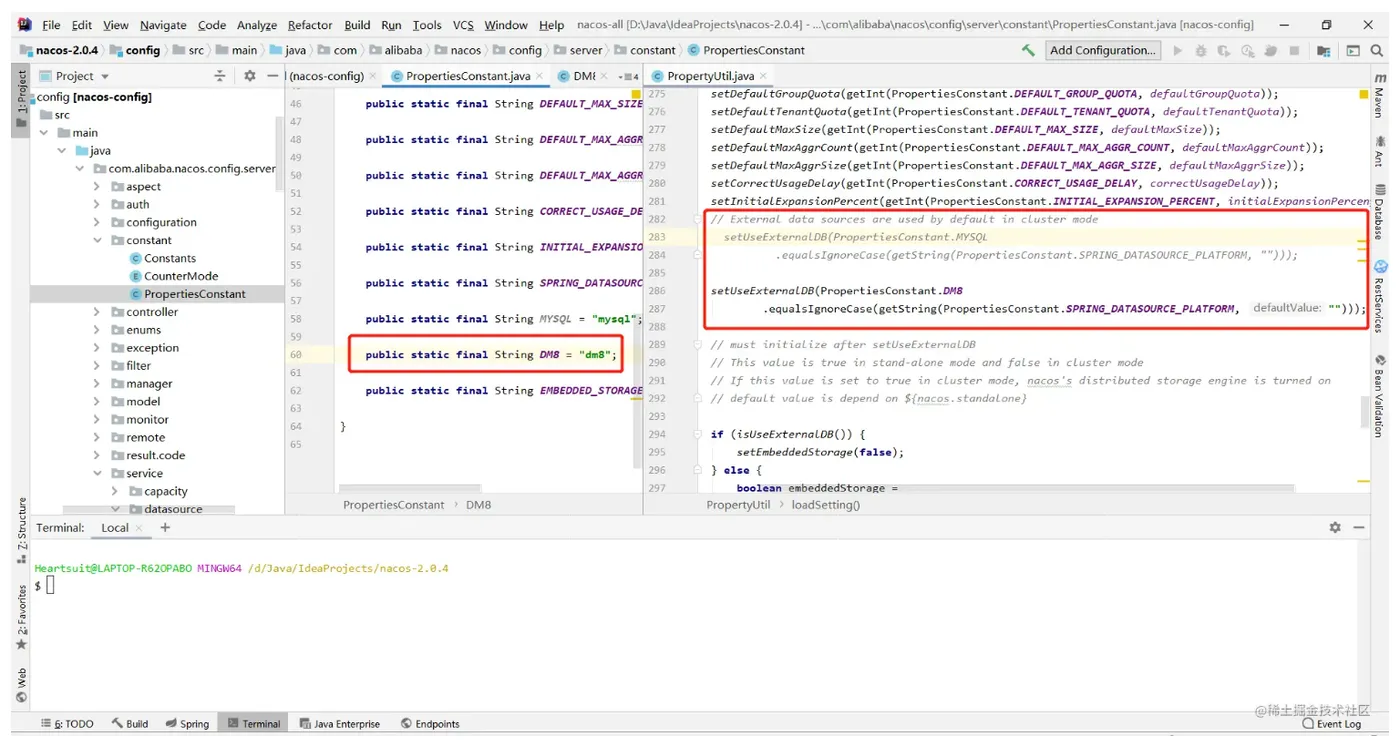The height and width of the screenshot is (746, 1400).
Task: Open the Java Enterprise tool window
Action: click(339, 724)
